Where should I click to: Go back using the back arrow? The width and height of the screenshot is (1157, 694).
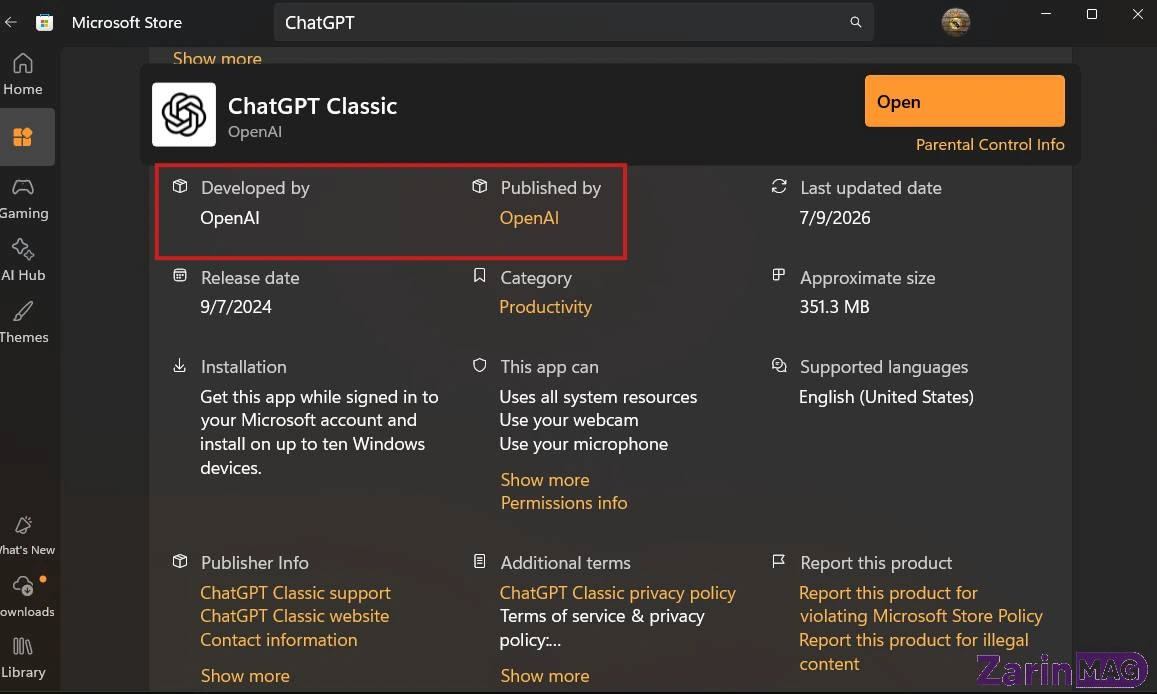tap(10, 22)
